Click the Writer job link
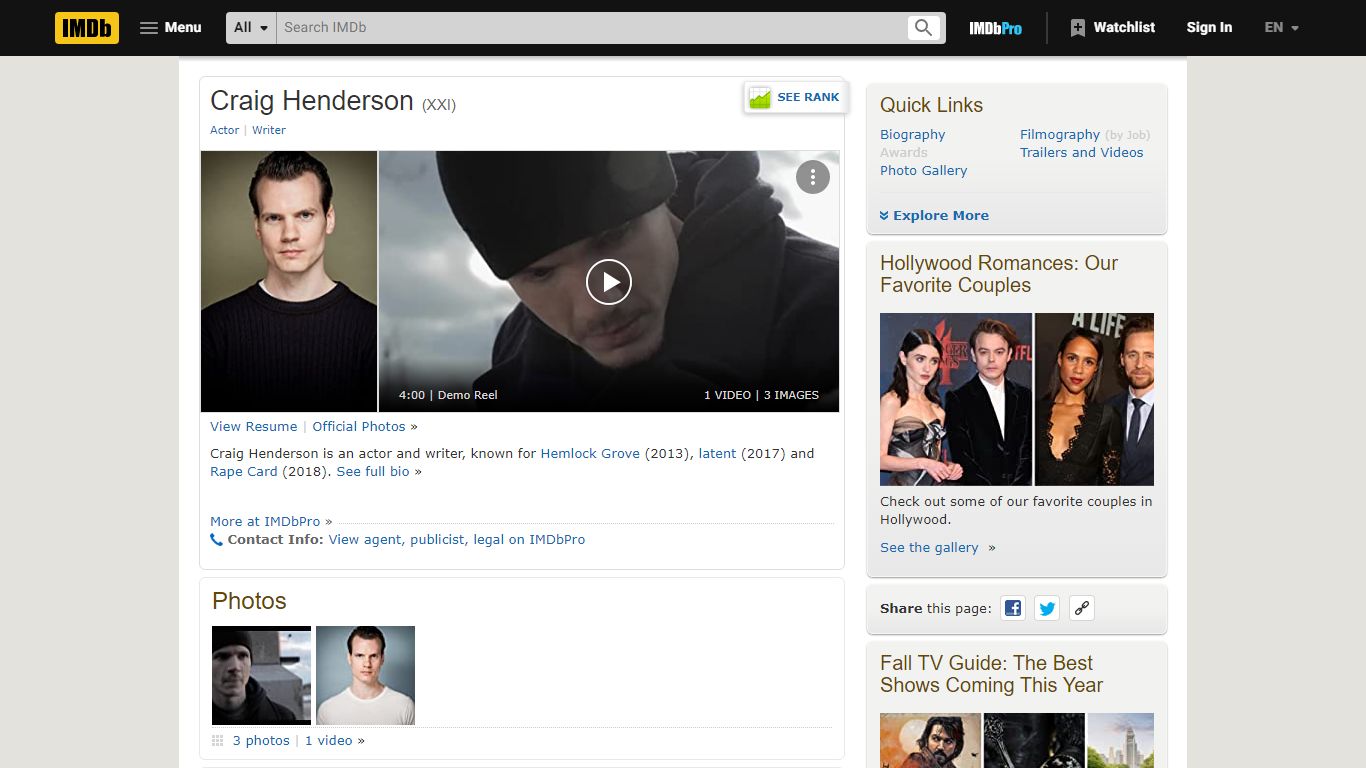Viewport: 1366px width, 768px height. [269, 130]
